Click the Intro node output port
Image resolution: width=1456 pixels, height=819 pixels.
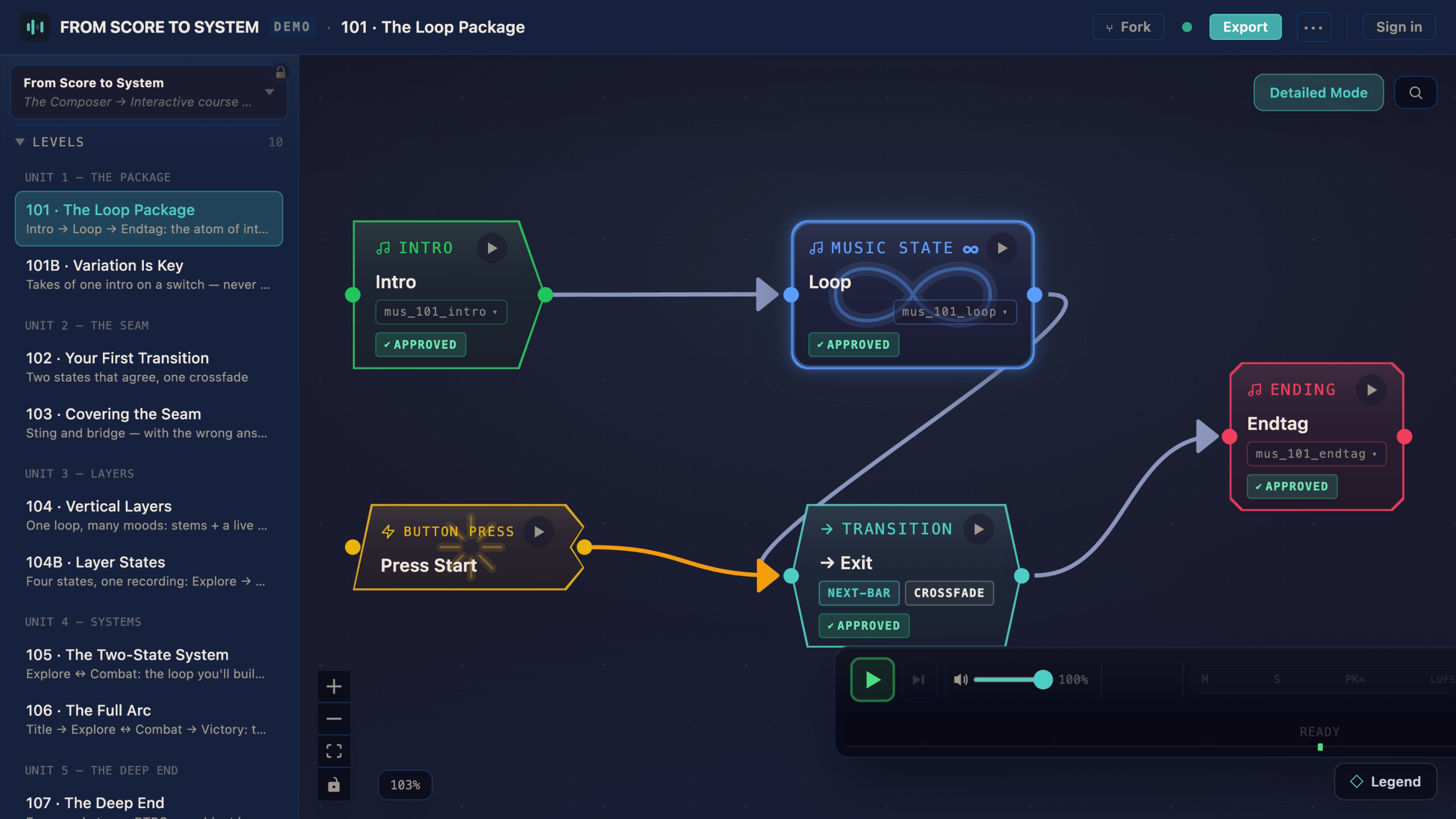(545, 295)
